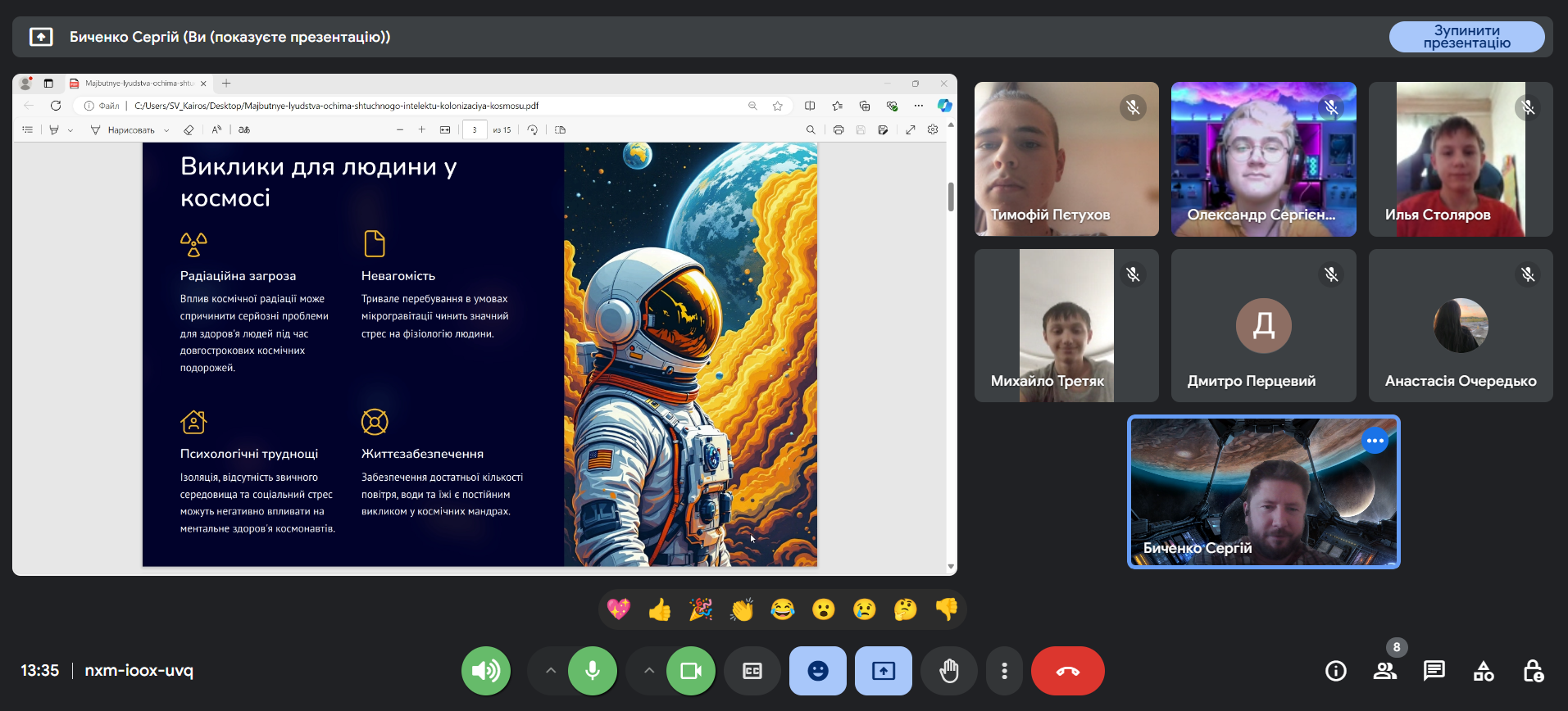1568x711 pixels.
Task: Click the PDF page number field
Action: tap(474, 130)
